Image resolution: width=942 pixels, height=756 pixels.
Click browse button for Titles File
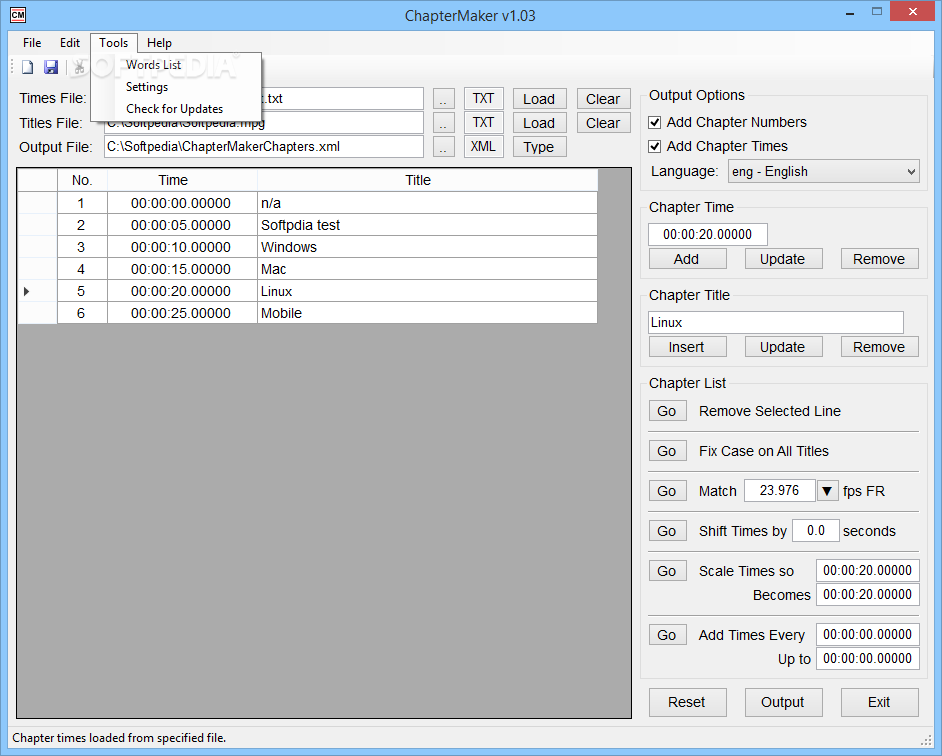[x=443, y=123]
